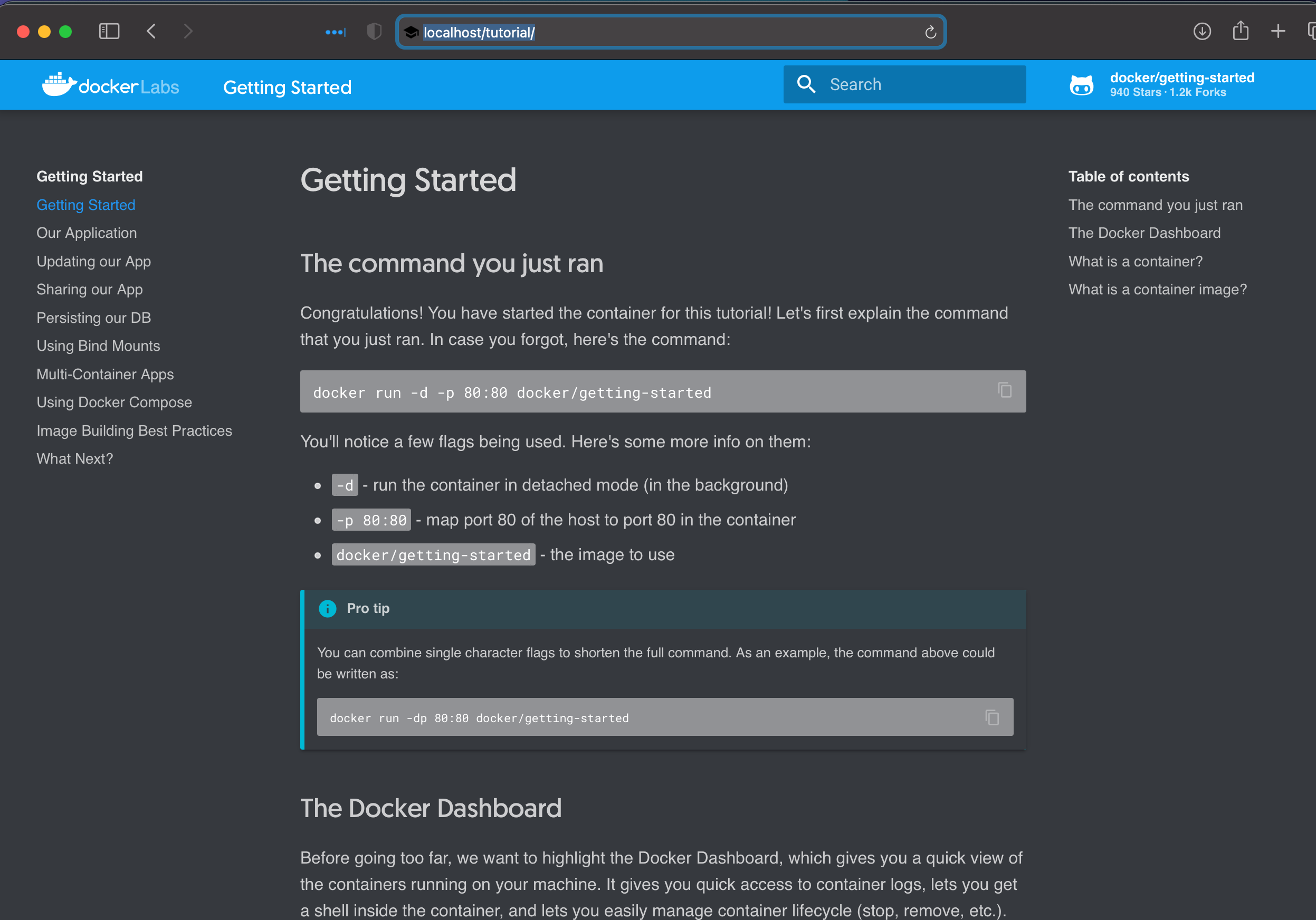Jump to What is a container image?

[x=1157, y=289]
